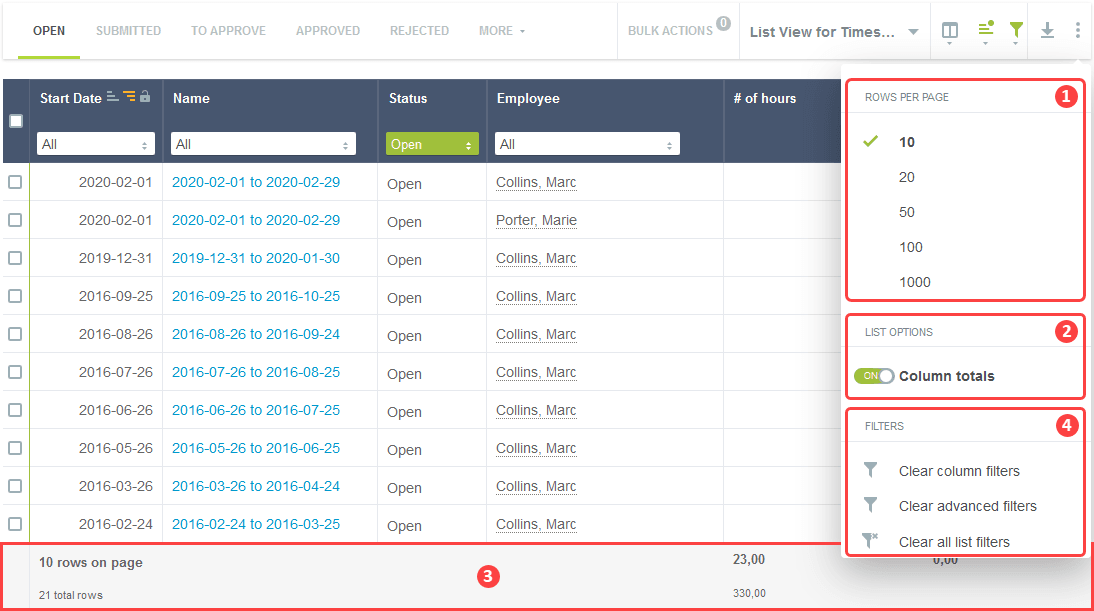
Task: Click the lock icon on Start Date column
Action: [144, 96]
